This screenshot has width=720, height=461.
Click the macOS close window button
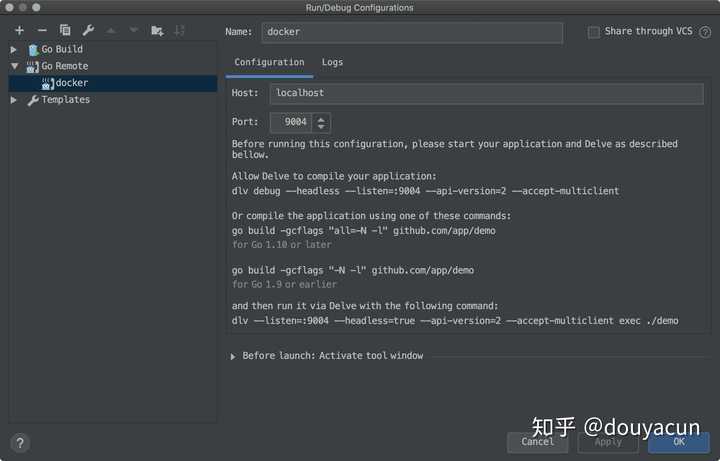(9, 7)
